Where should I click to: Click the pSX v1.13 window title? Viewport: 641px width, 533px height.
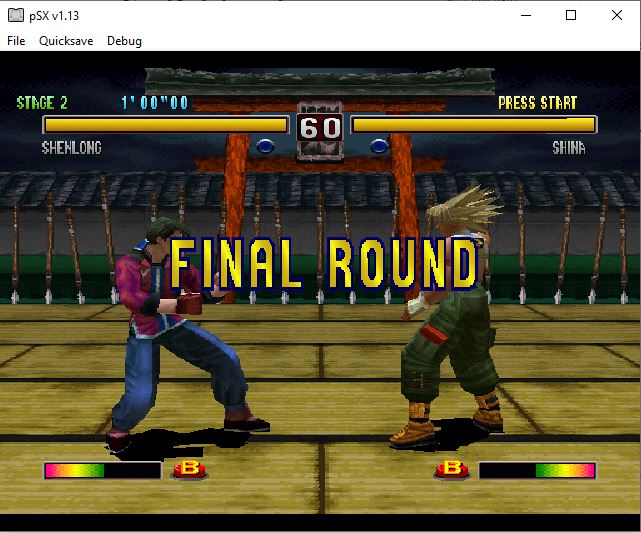click(54, 16)
